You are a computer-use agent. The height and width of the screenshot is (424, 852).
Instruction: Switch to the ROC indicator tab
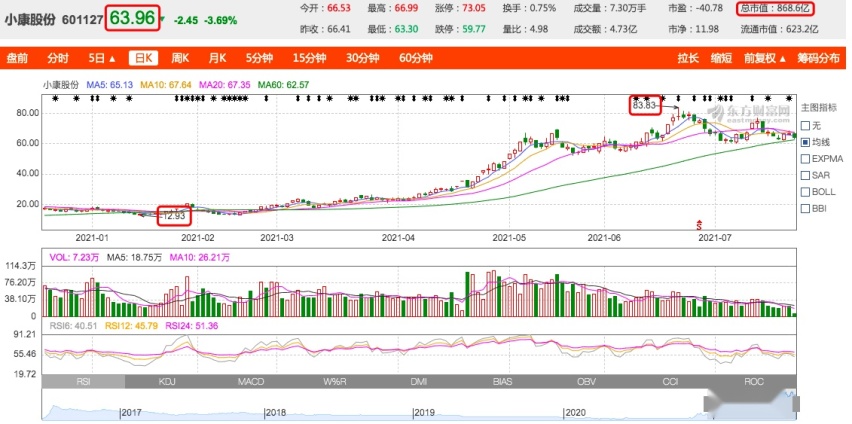pos(754,382)
